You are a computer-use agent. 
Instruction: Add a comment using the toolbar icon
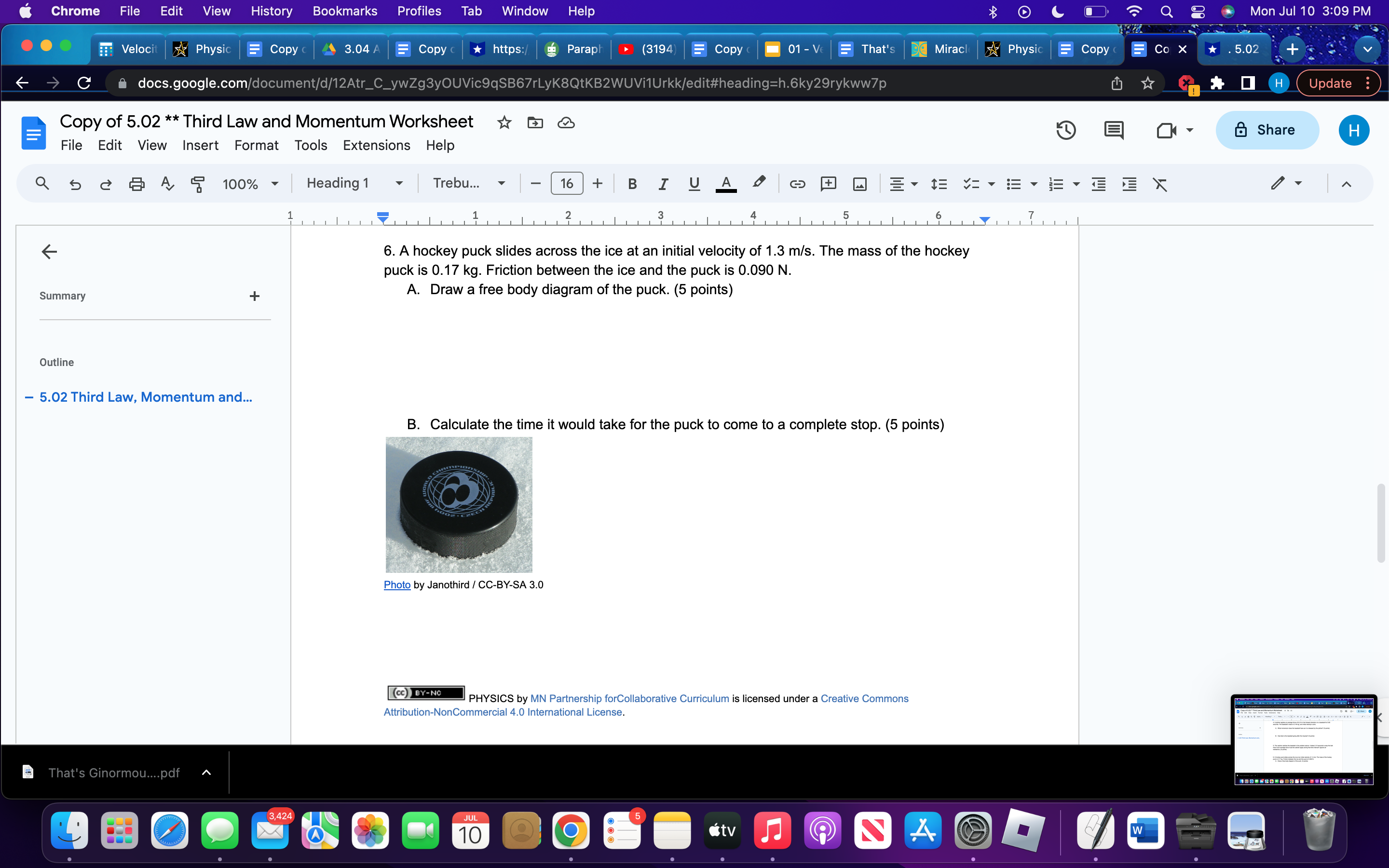point(828,184)
